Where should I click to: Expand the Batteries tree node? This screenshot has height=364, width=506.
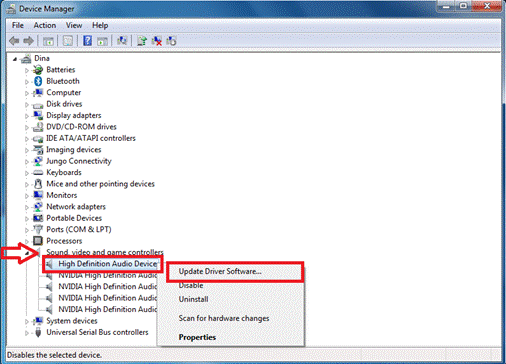pos(27,70)
